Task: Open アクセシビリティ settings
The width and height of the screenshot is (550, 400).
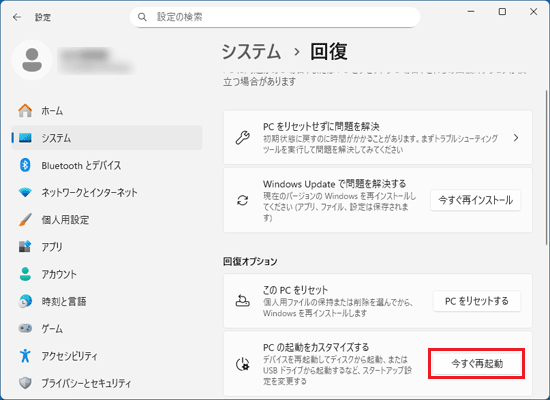Action: pos(107,356)
